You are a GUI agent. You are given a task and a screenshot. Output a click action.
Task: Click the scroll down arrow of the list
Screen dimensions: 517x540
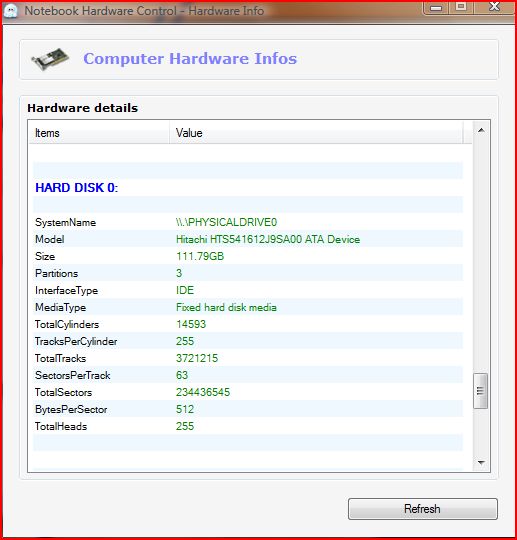tap(482, 463)
